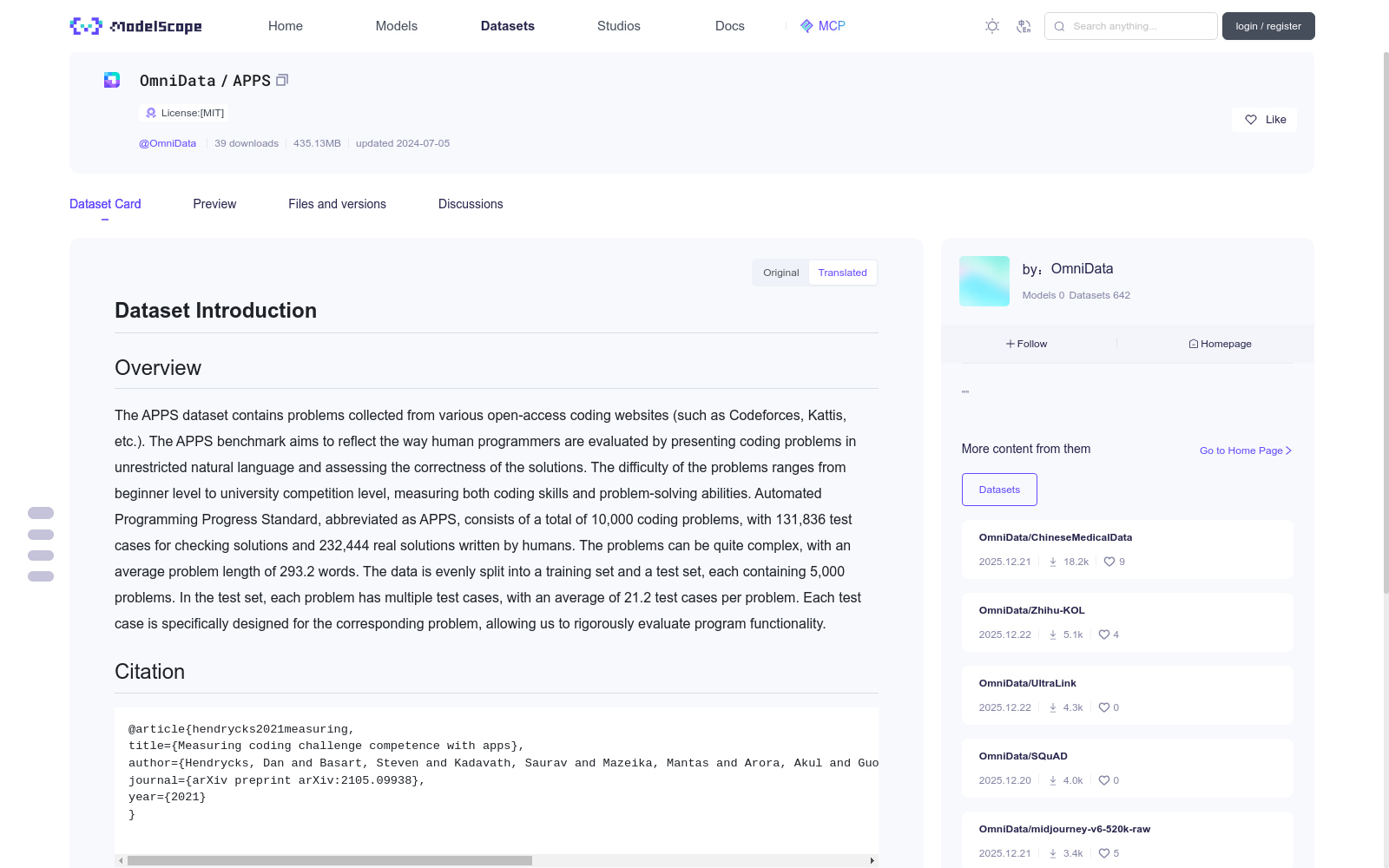Click the fourth outline navigation marker
The width and height of the screenshot is (1389, 868).
pos(41,576)
